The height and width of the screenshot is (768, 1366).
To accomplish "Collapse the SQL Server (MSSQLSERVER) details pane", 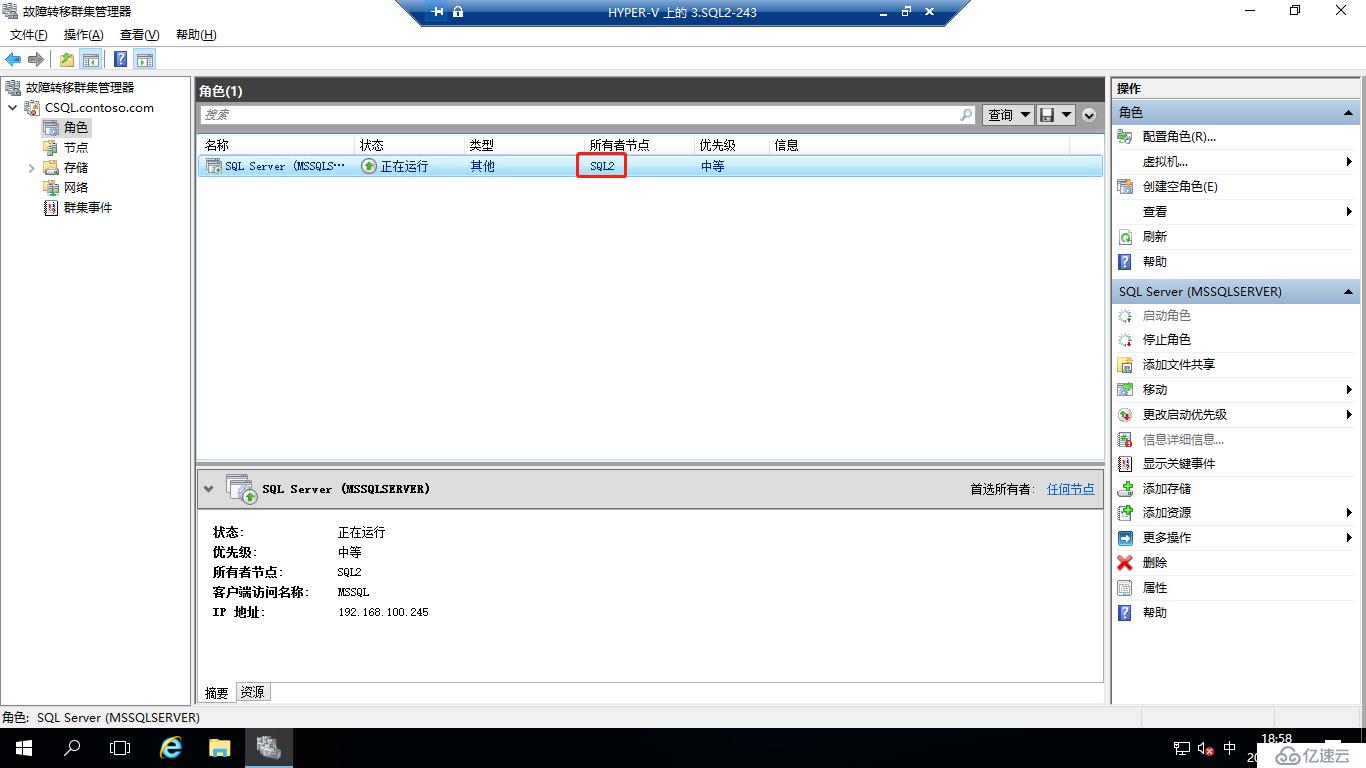I will pyautogui.click(x=208, y=489).
